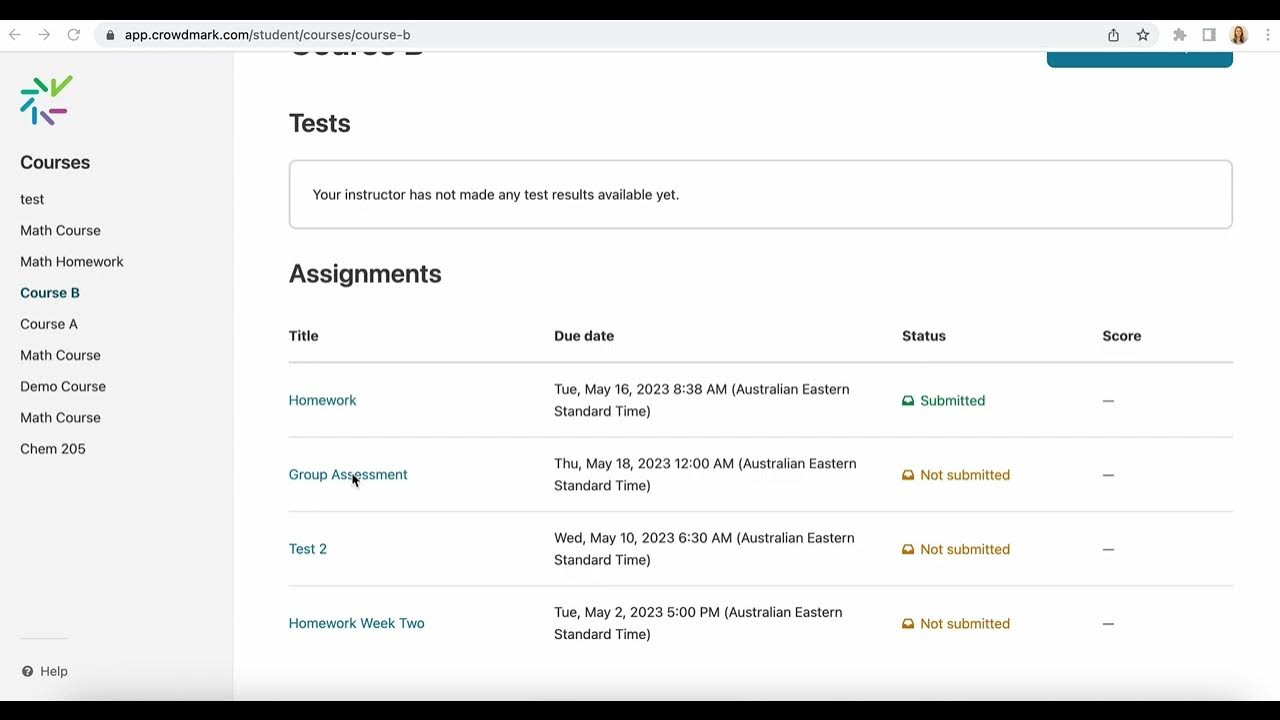Select Math Homework in the sidebar
The height and width of the screenshot is (720, 1280).
click(x=72, y=262)
